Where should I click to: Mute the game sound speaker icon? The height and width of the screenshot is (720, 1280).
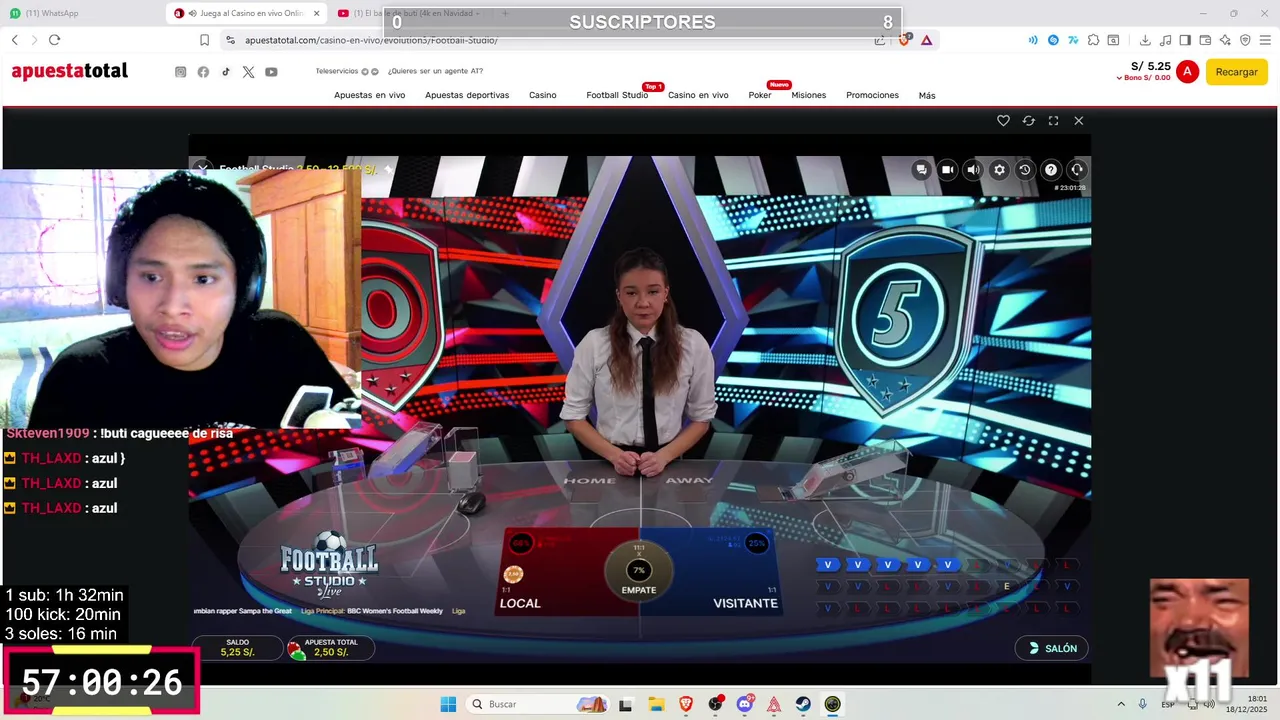(973, 170)
